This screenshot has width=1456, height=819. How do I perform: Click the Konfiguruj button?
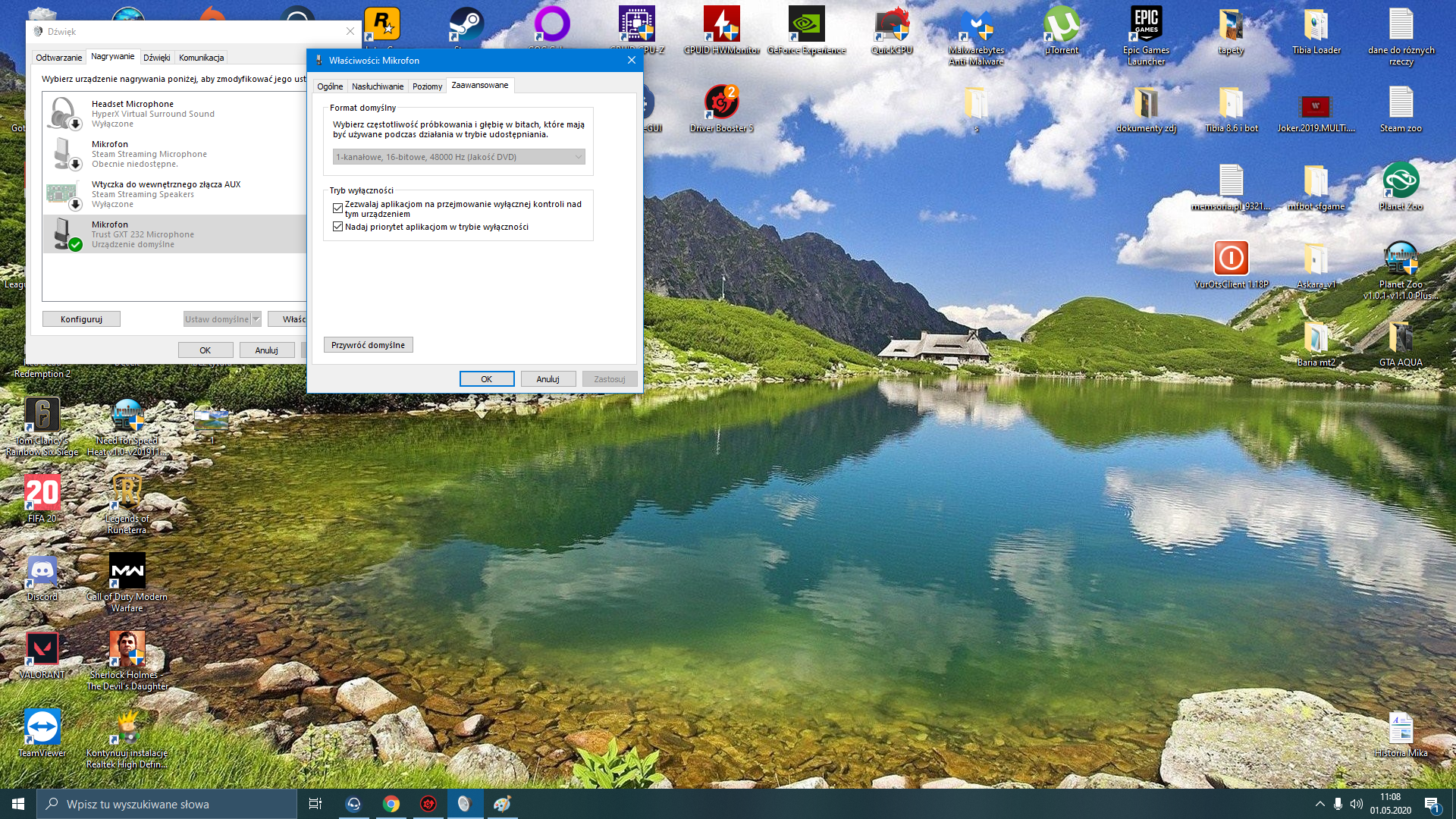point(81,319)
